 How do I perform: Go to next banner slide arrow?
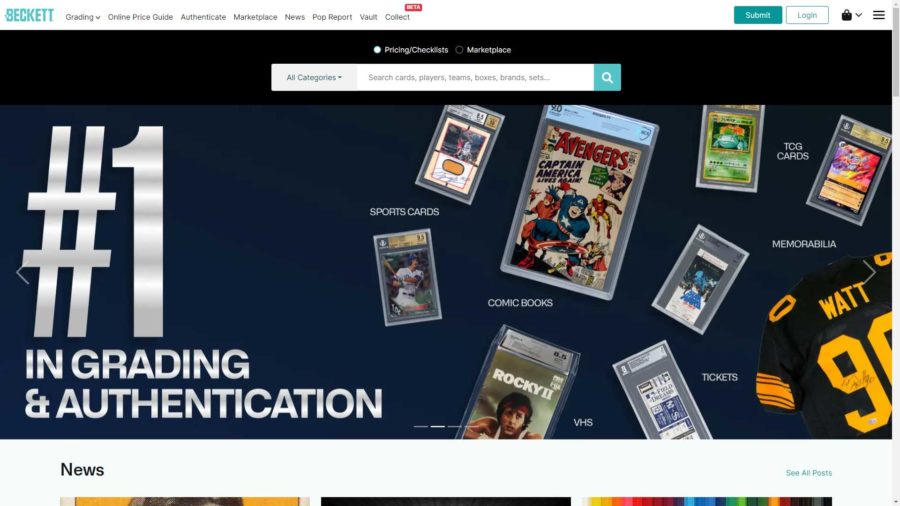coord(870,273)
